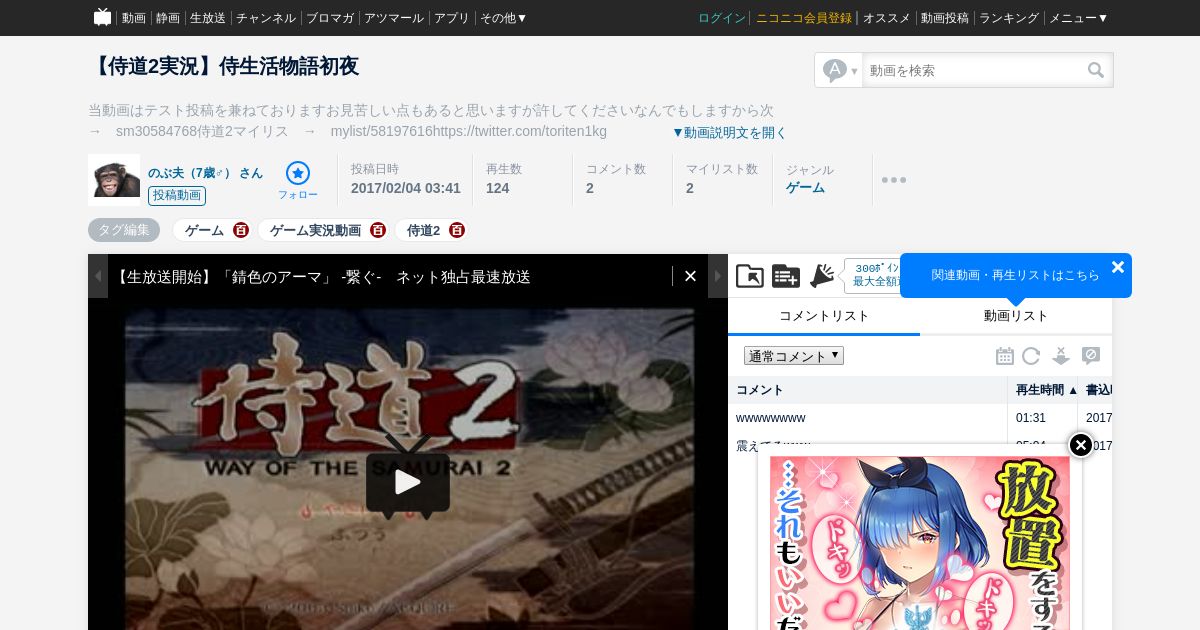This screenshot has width=1200, height=630.
Task: Switch to 動画リスト tab
Action: coord(1016,316)
